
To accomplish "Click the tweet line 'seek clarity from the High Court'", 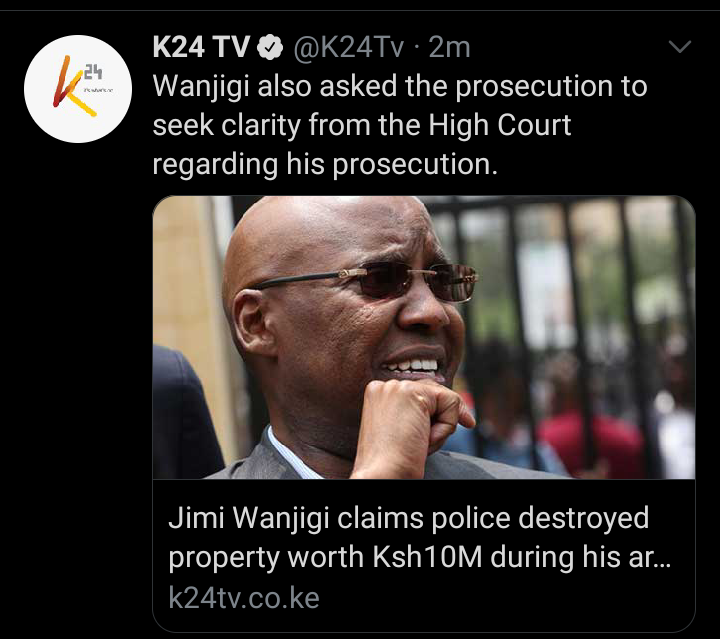I will [x=362, y=125].
